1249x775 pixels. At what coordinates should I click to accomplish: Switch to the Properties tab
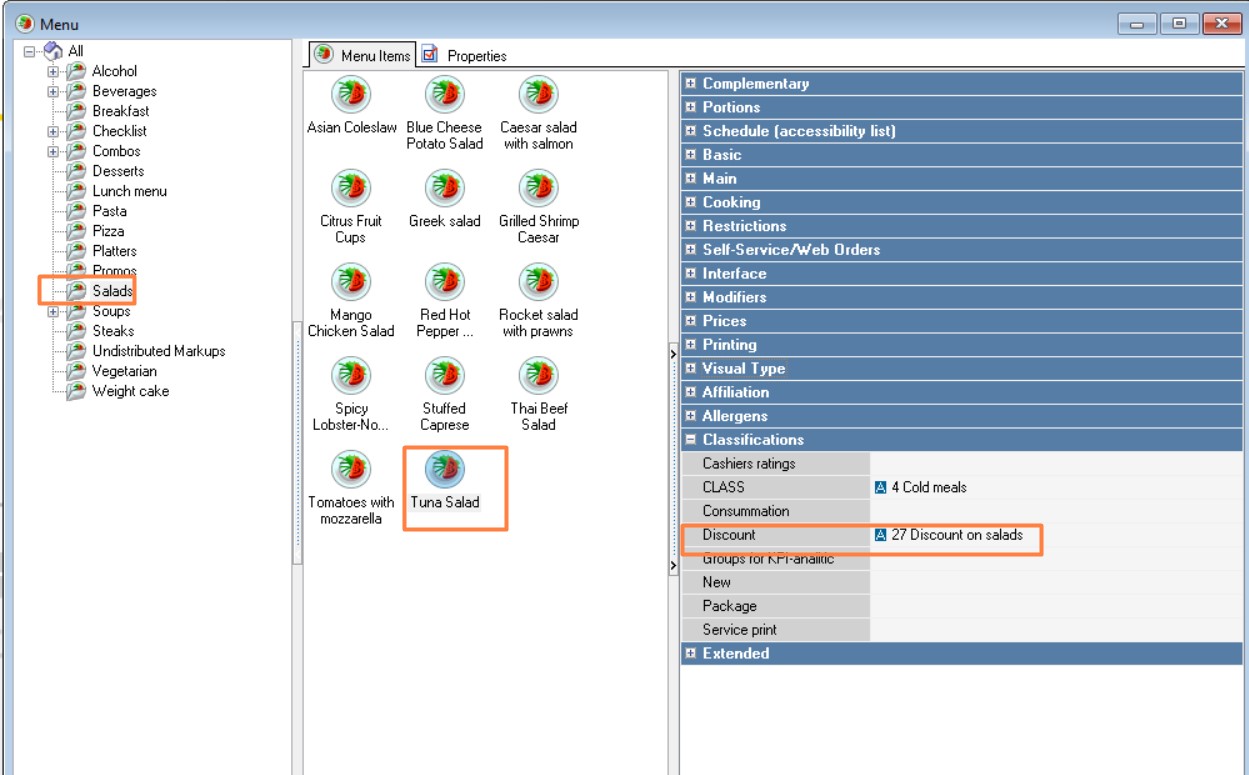click(465, 56)
